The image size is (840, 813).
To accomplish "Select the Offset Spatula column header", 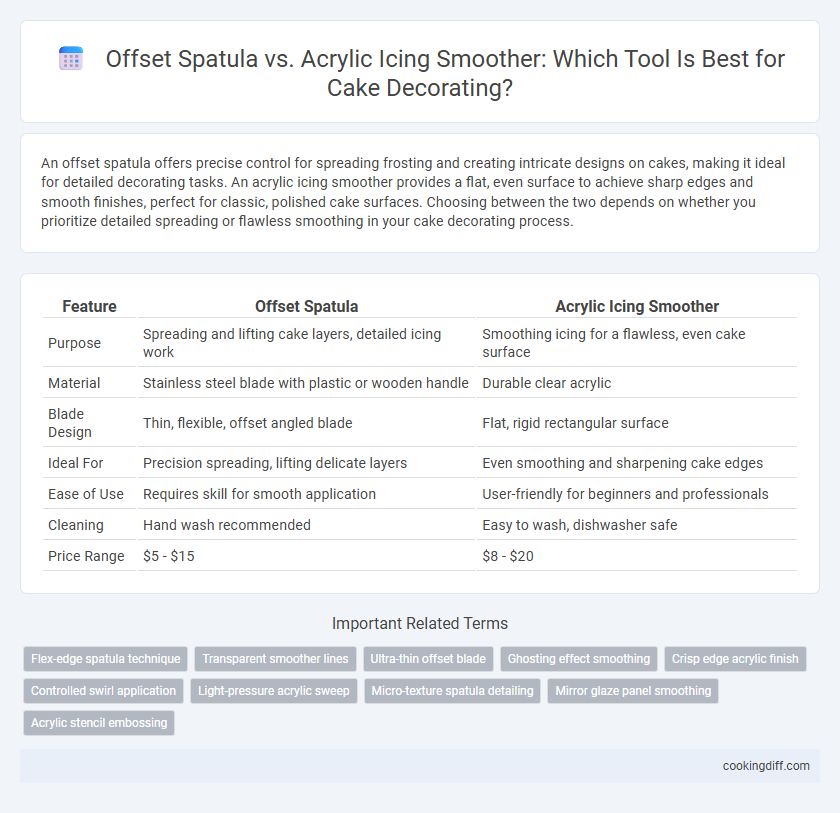I will 306,306.
